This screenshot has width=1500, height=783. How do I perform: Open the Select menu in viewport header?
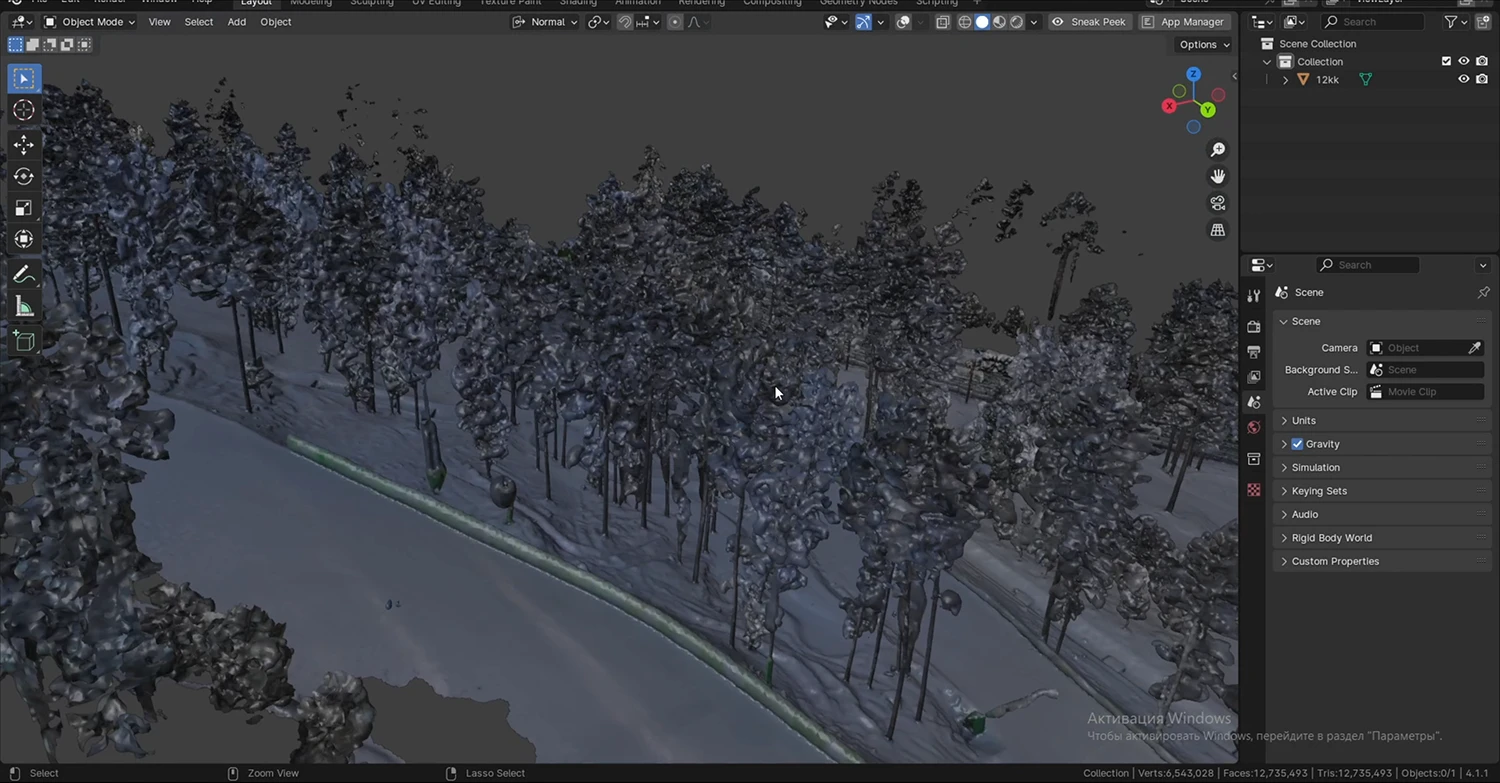[198, 22]
